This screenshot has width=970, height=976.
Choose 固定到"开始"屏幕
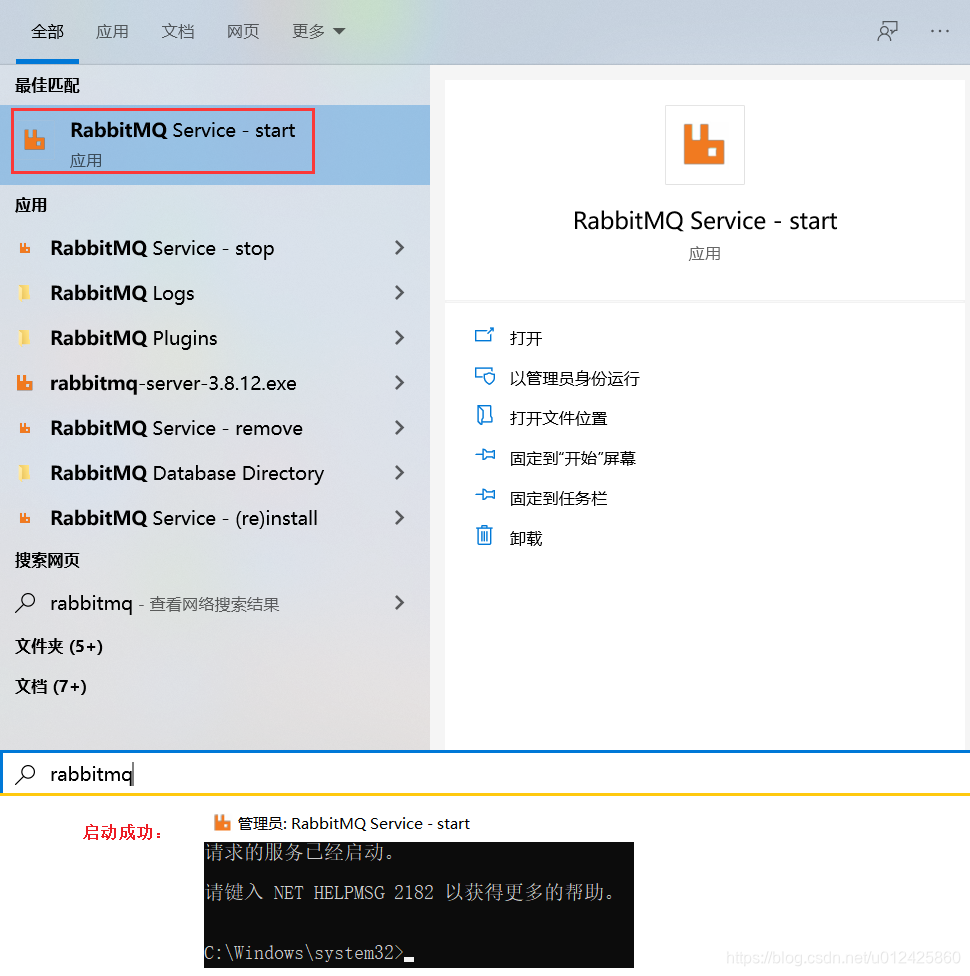tap(572, 459)
